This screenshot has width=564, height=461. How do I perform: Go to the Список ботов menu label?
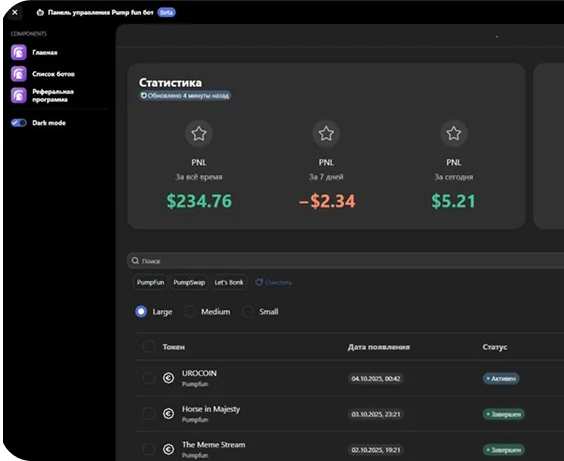[x=53, y=74]
